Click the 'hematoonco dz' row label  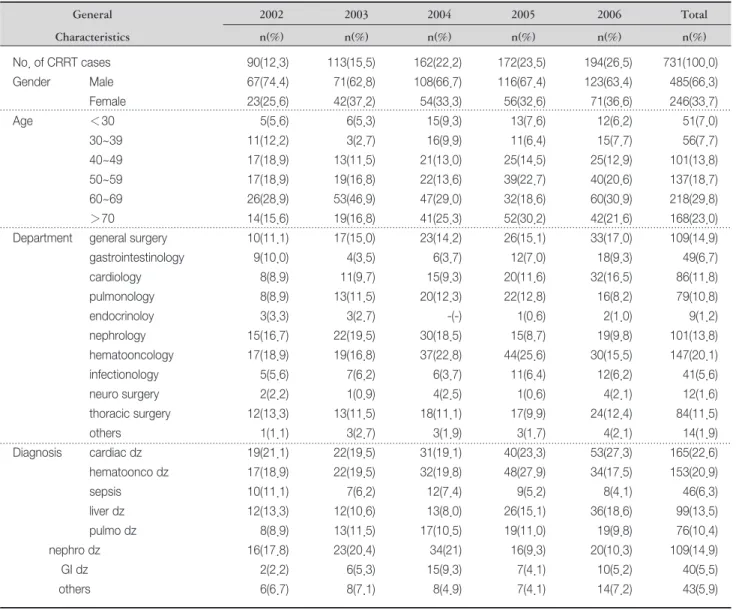(x=129, y=473)
